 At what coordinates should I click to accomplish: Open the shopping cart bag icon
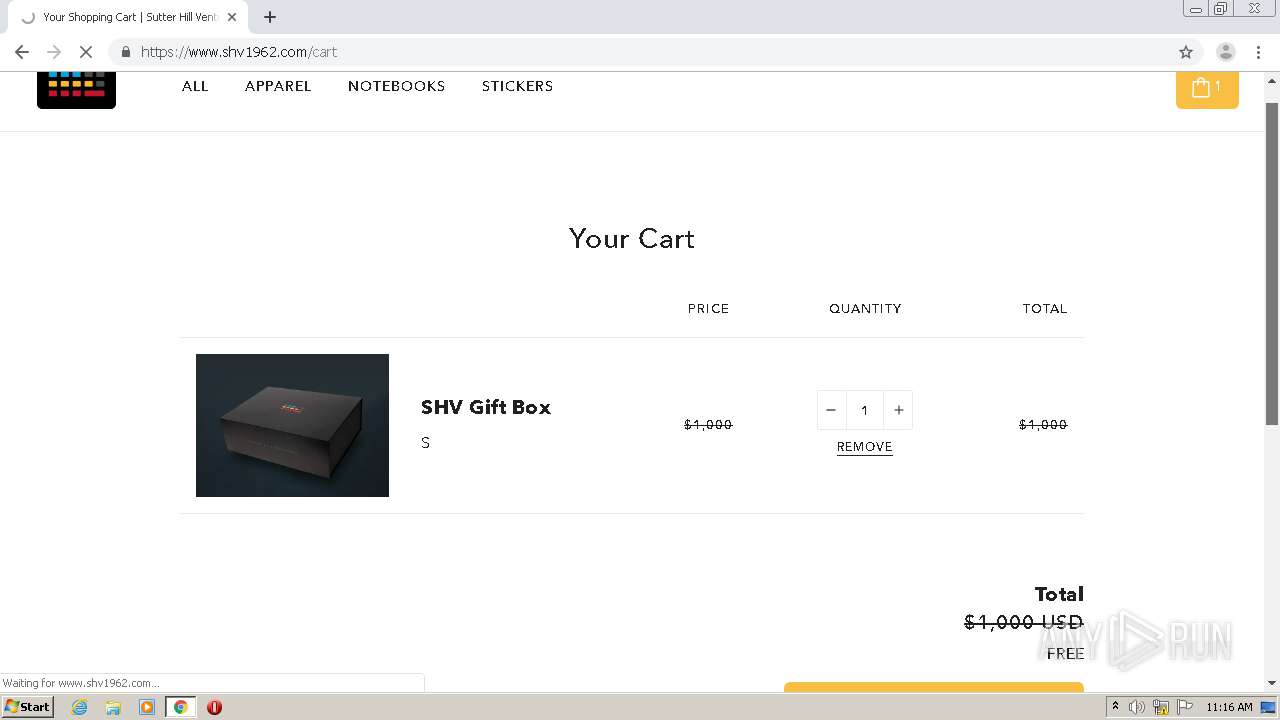(x=1206, y=88)
